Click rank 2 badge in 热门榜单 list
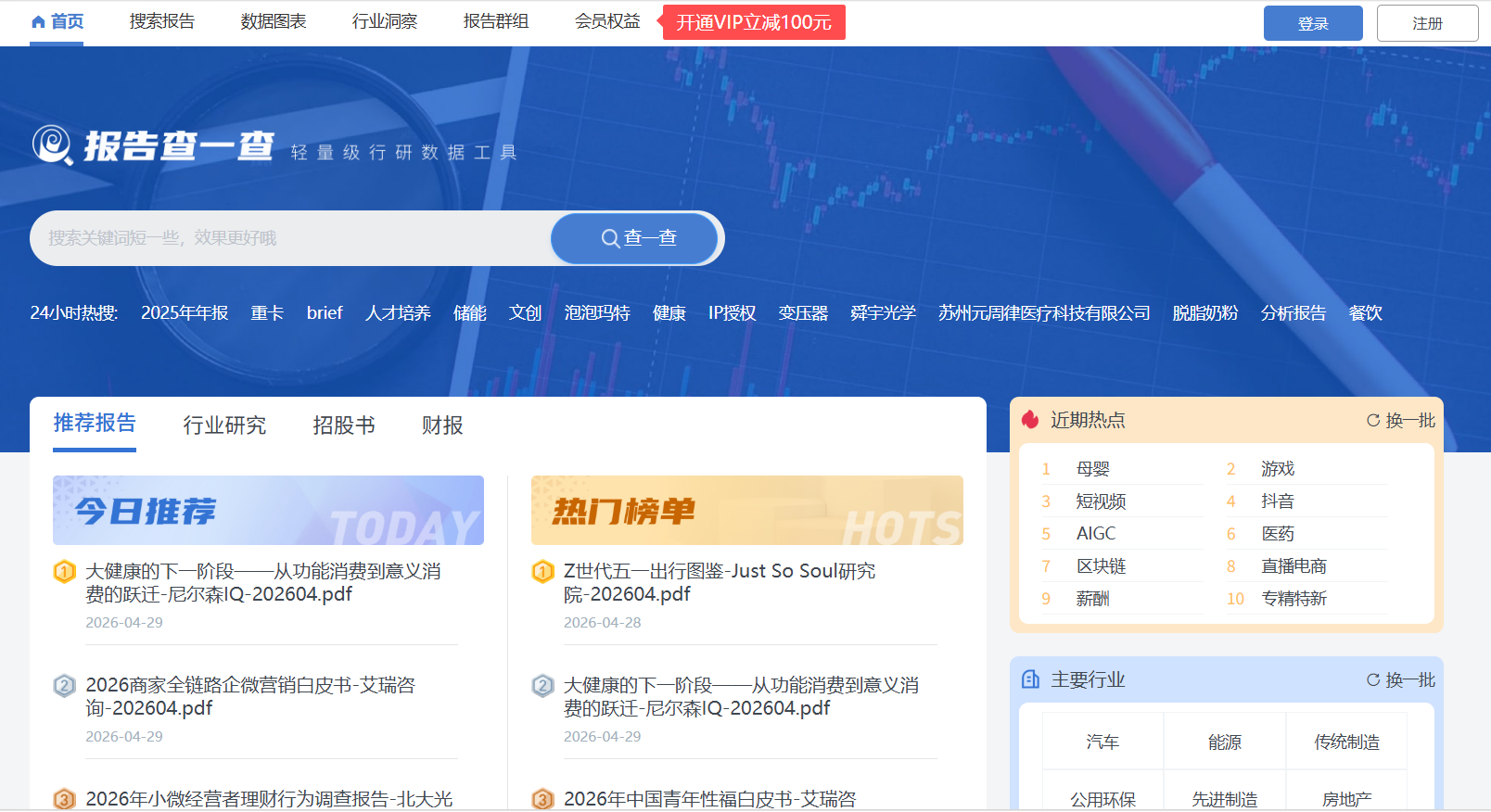 (x=542, y=686)
